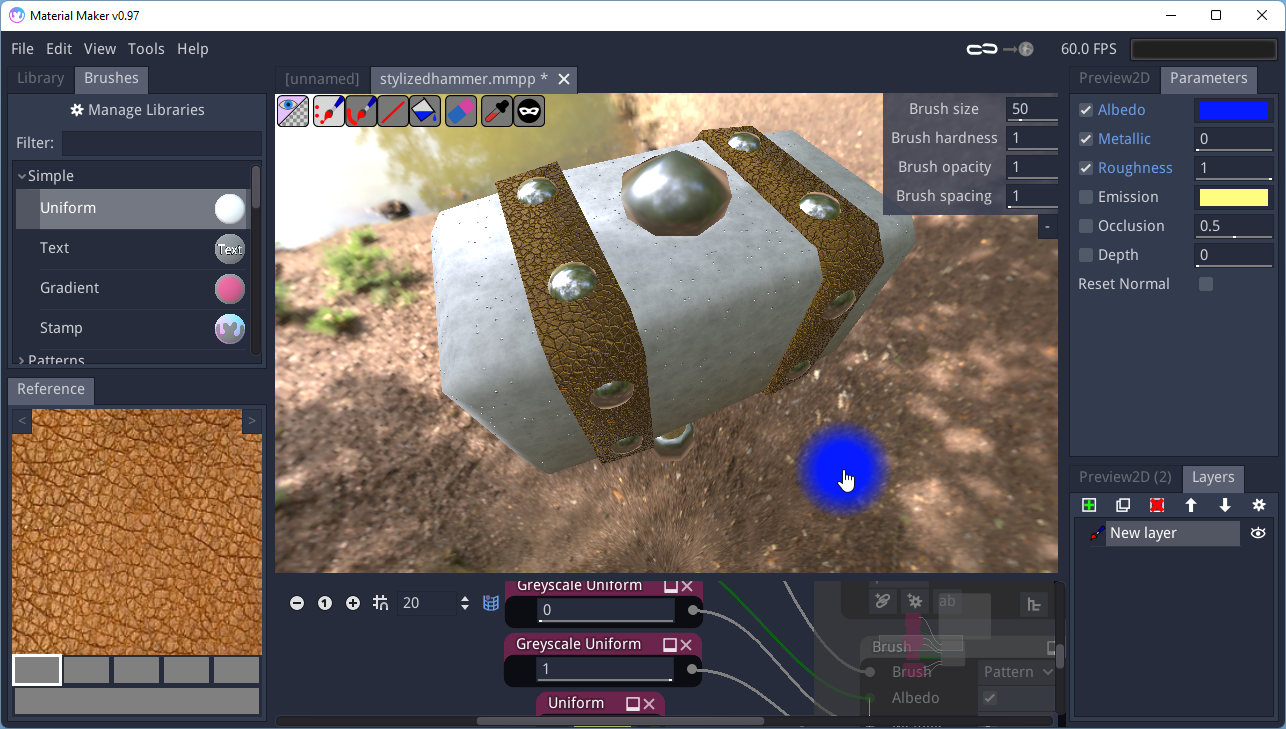Hide New layer via eye icon
Screen dimensions: 1286x729
(1258, 533)
